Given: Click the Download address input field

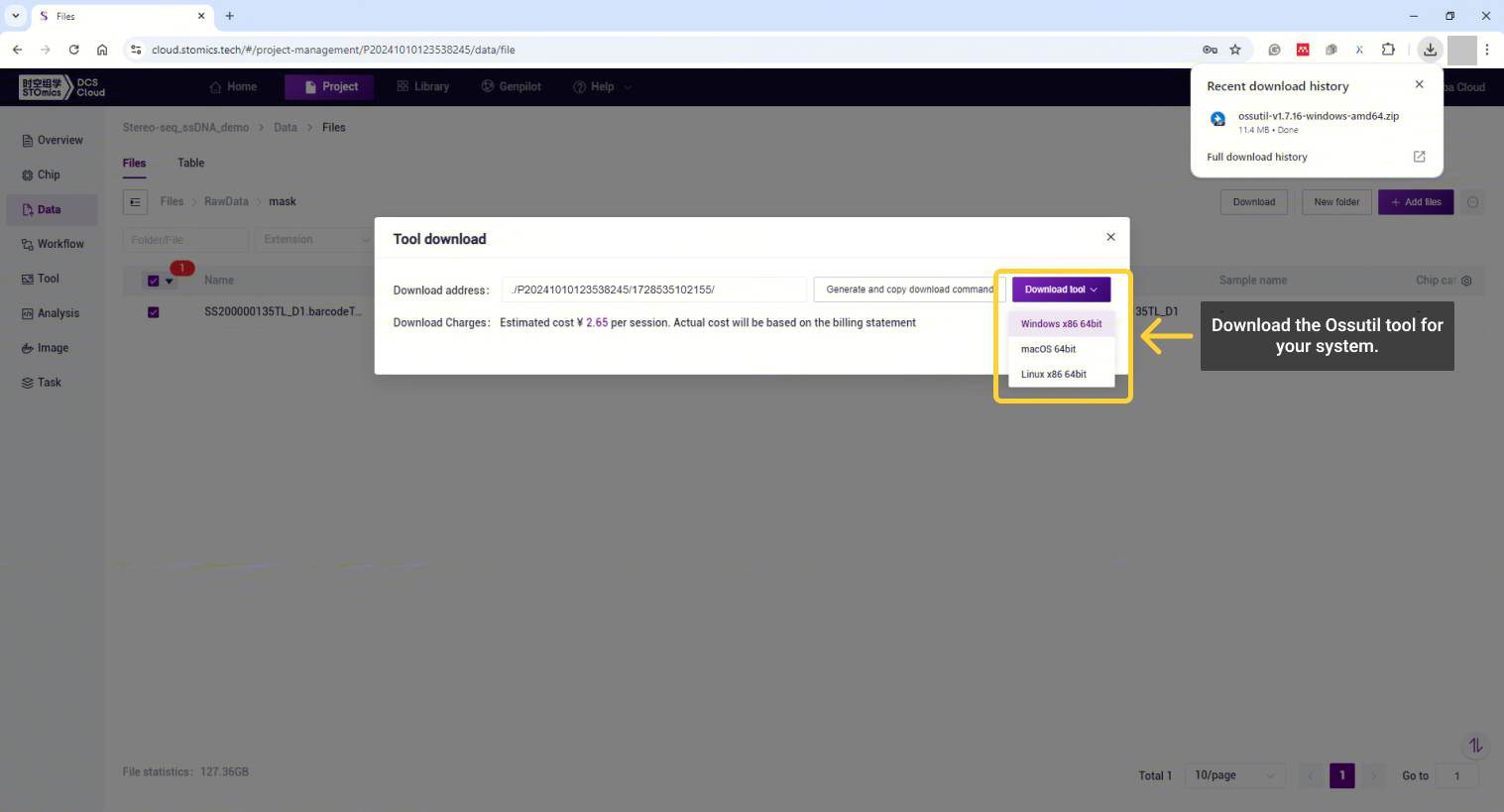Looking at the screenshot, I should (x=654, y=290).
